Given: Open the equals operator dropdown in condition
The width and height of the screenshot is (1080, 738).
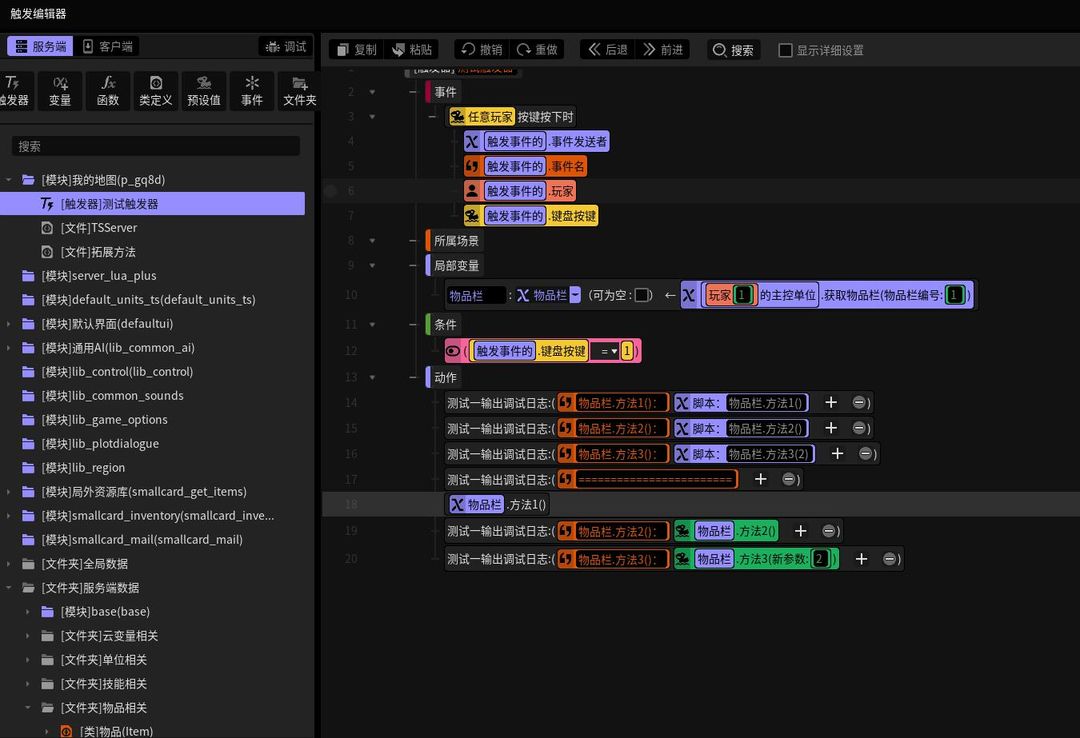Looking at the screenshot, I should (605, 351).
